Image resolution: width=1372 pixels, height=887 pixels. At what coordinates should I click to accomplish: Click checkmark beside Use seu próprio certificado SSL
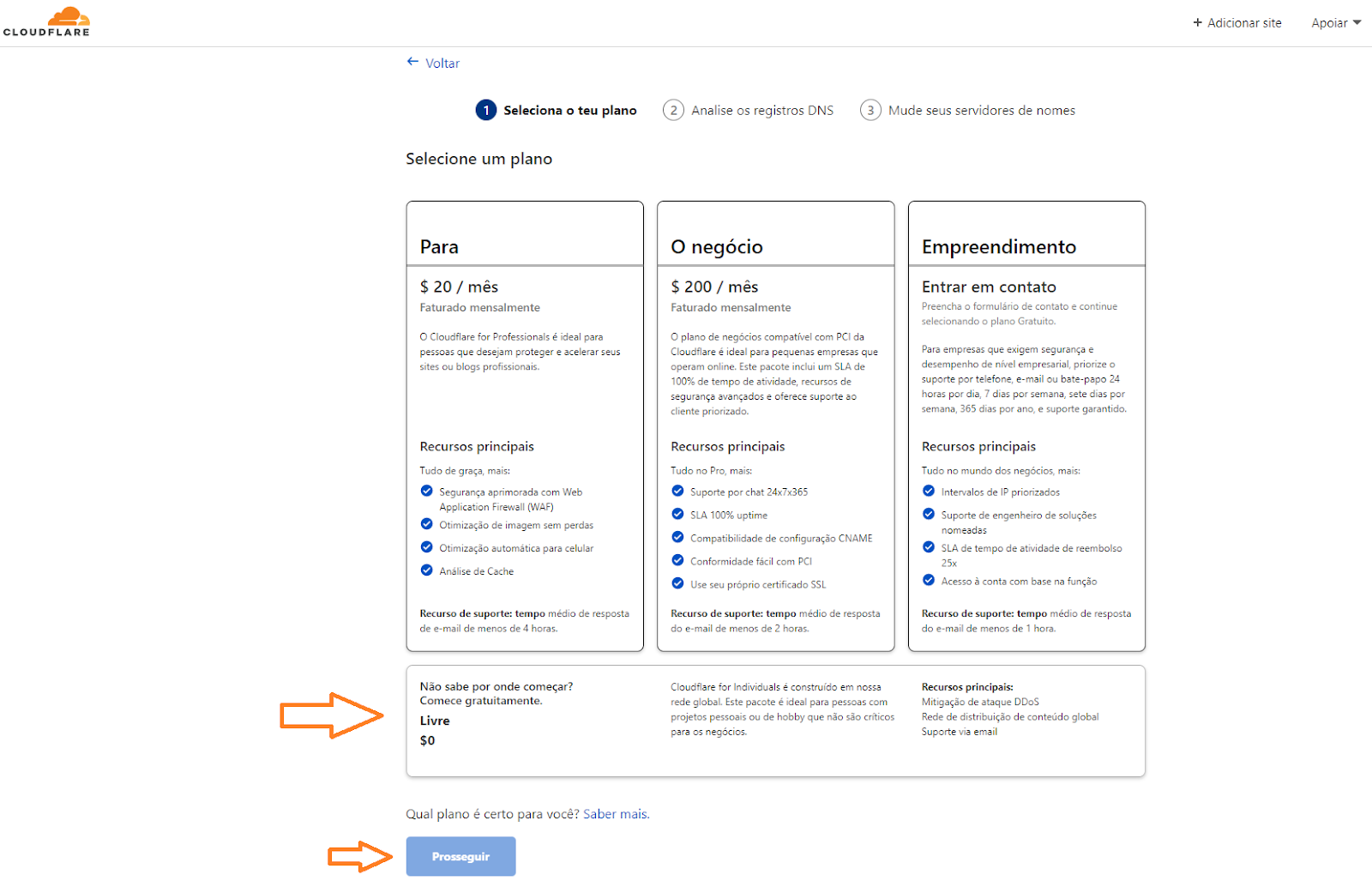click(677, 583)
